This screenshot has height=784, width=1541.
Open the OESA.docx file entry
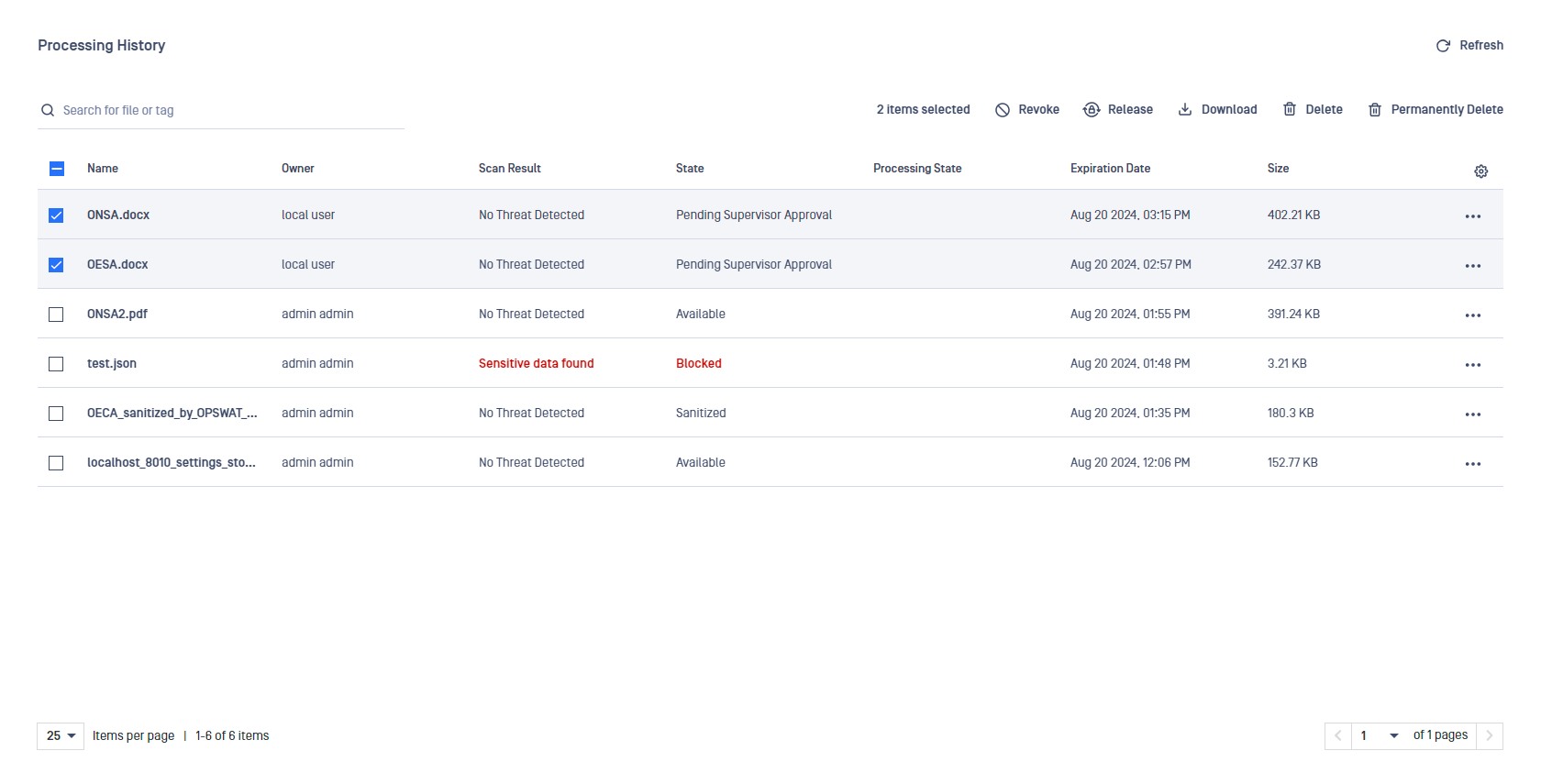point(117,265)
